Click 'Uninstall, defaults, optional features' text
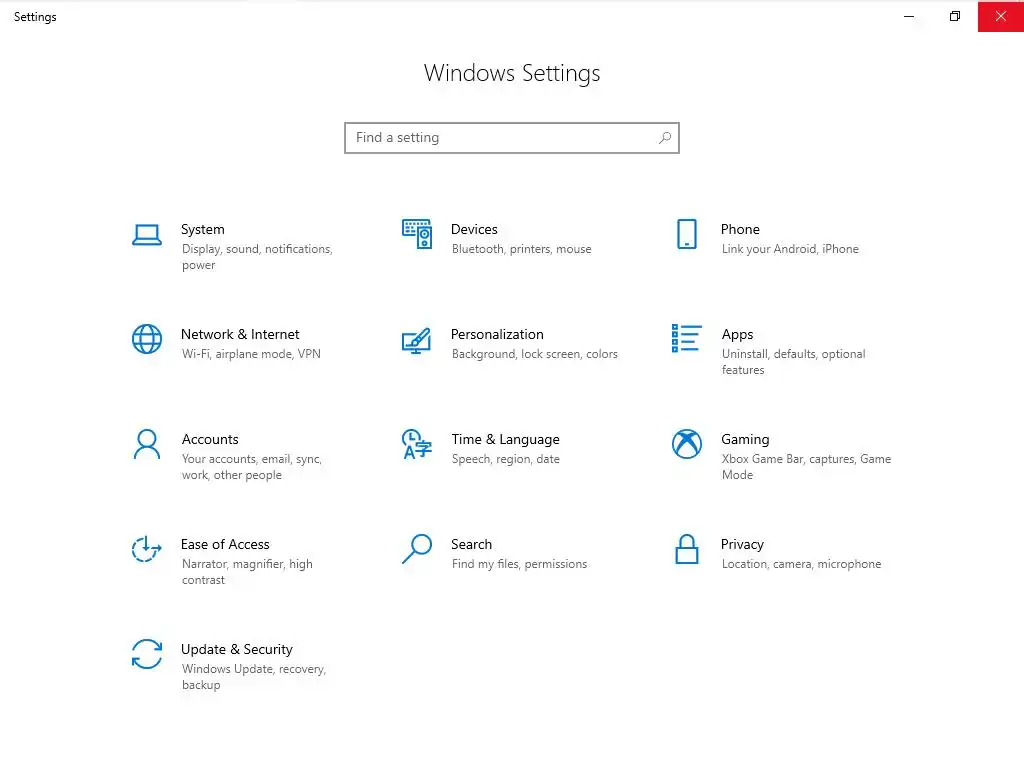1024x768 pixels. 793,362
